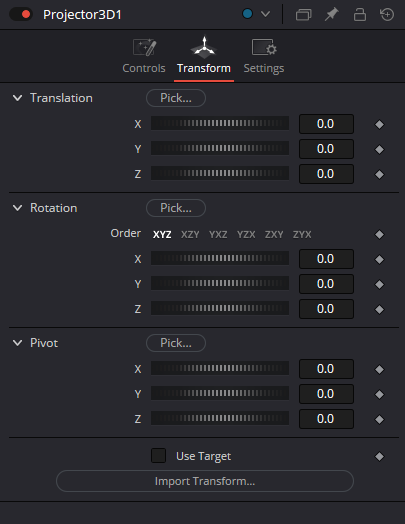Click the Projector3D1 node name
Viewport: 405px width, 524px height.
83,15
